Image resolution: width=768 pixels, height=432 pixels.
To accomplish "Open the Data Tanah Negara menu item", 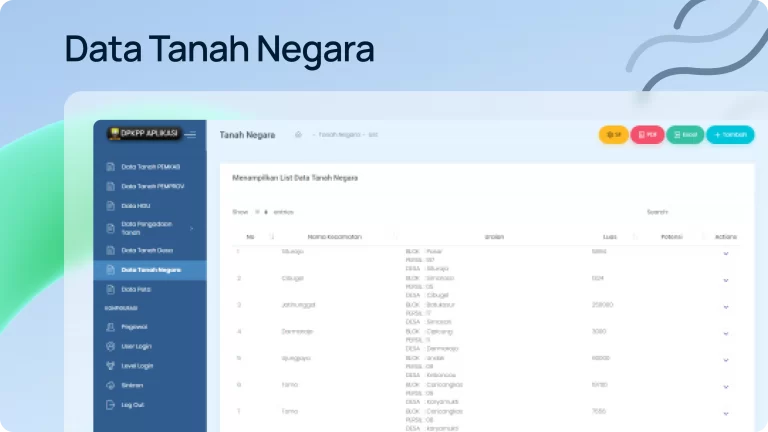I will 150,270.
